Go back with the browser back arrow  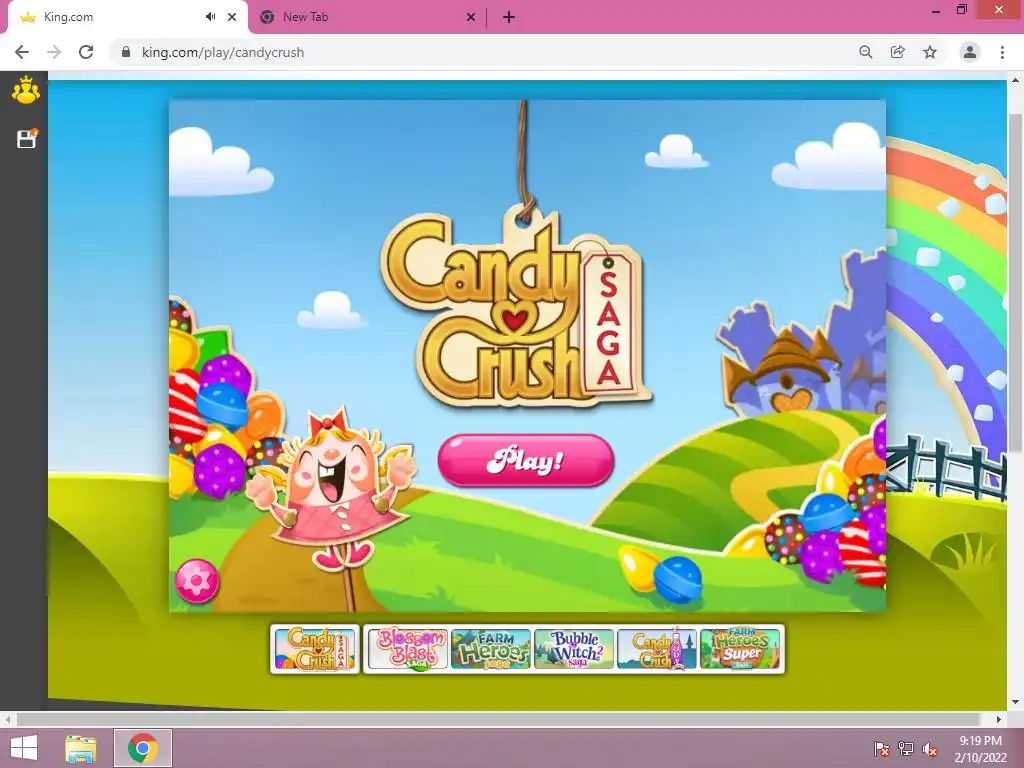pos(22,52)
